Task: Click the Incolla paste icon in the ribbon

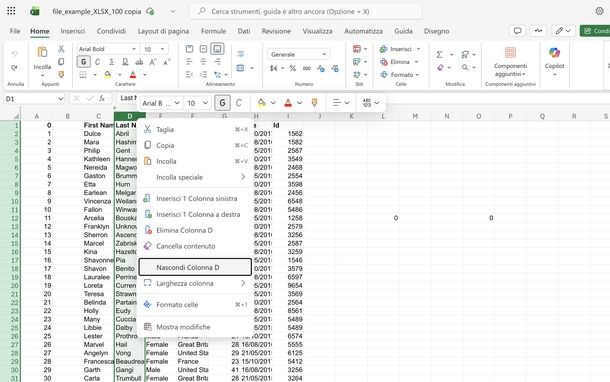Action: click(42, 53)
